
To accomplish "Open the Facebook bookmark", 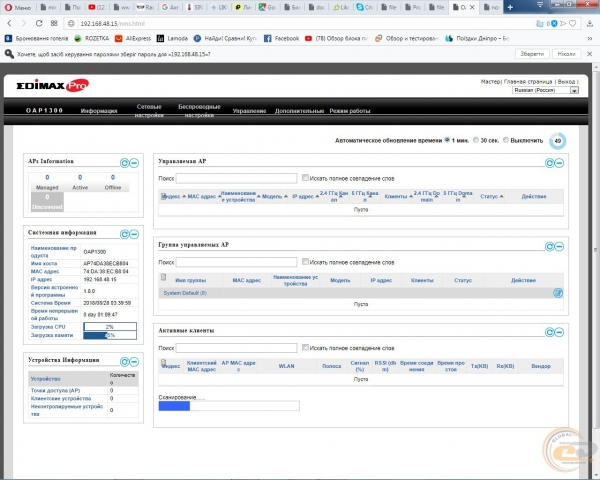I will pos(282,38).
